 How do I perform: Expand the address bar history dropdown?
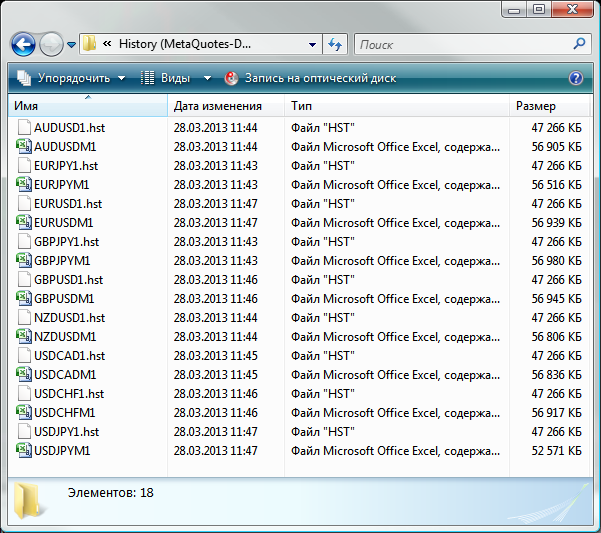click(312, 44)
